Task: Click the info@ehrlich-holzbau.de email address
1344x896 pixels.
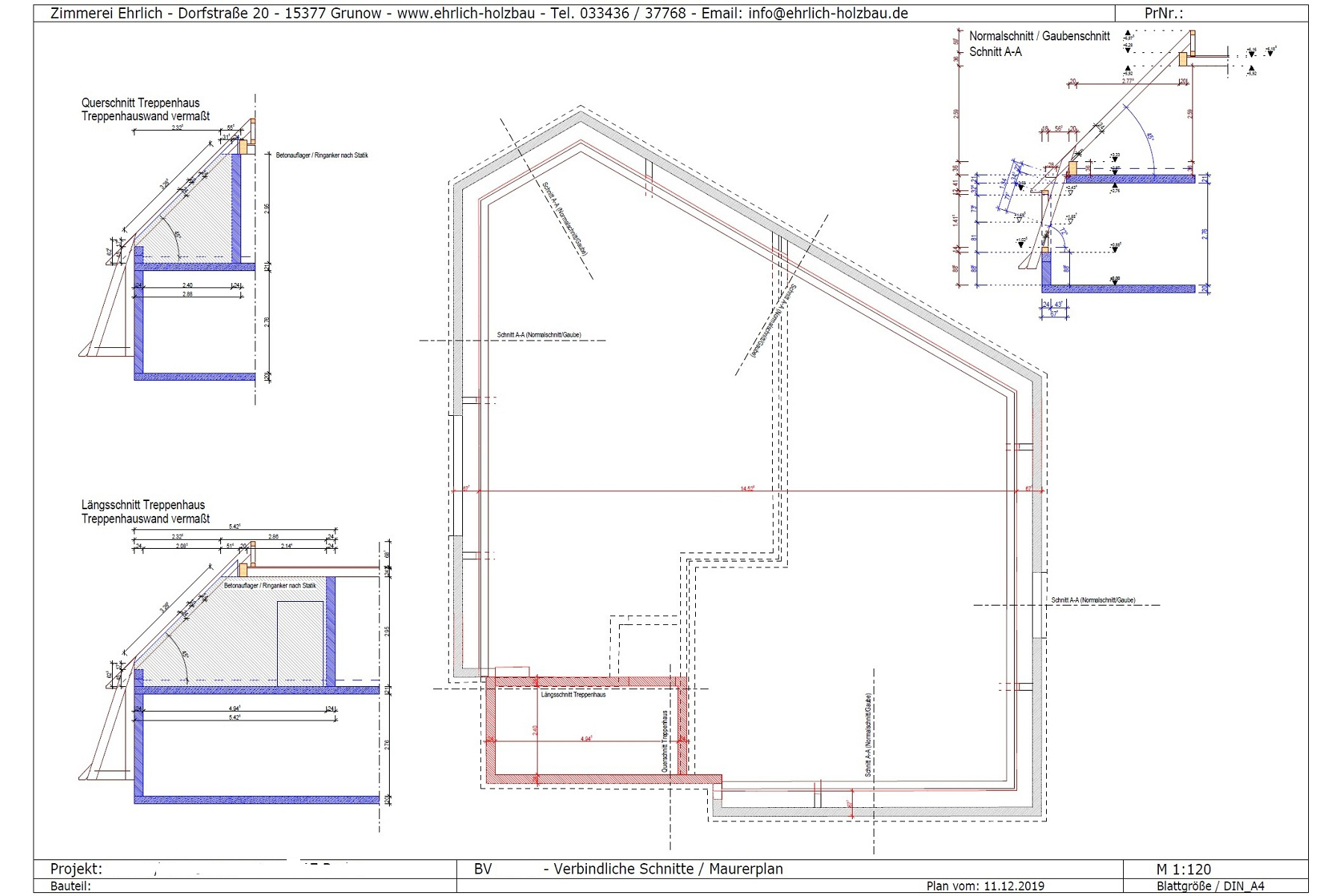Action: click(827, 13)
